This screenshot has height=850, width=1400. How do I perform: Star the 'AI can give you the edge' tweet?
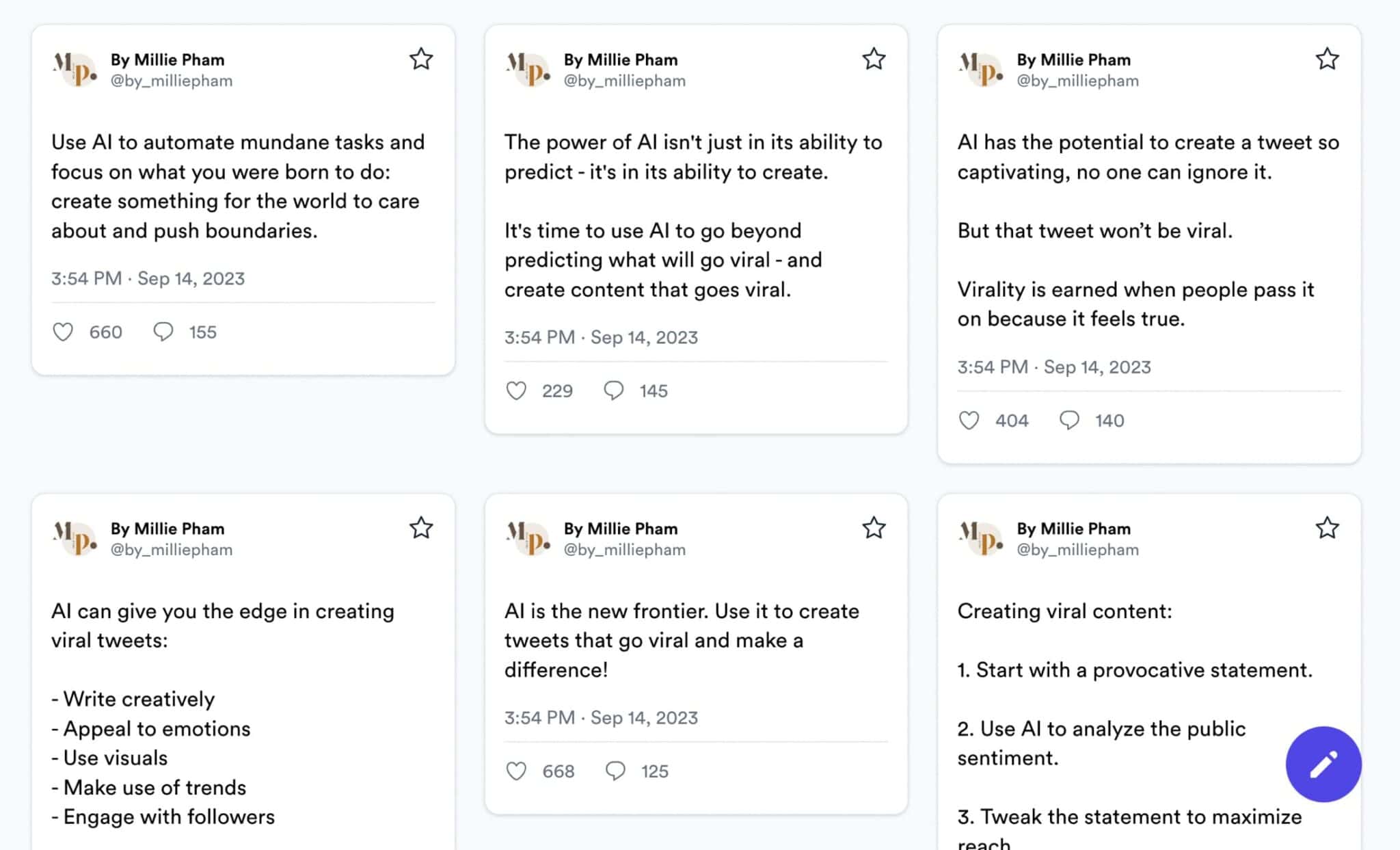[x=422, y=528]
